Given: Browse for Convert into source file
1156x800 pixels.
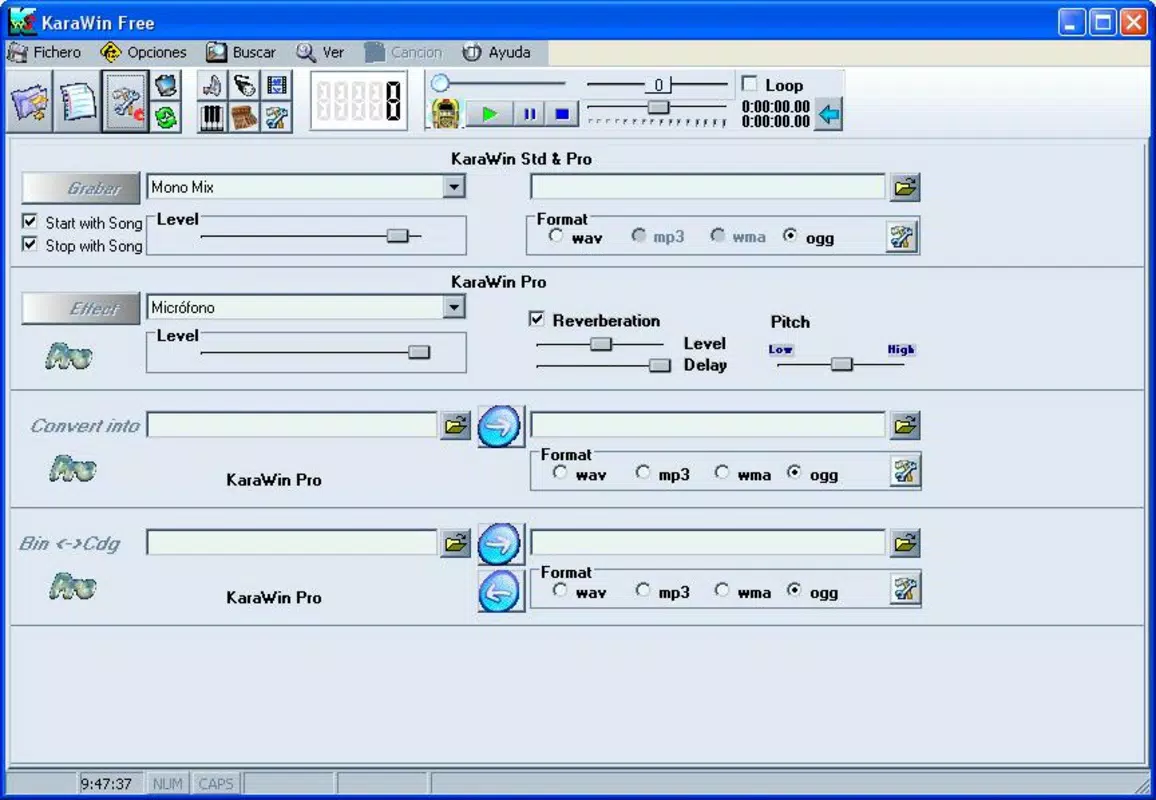Looking at the screenshot, I should 456,425.
